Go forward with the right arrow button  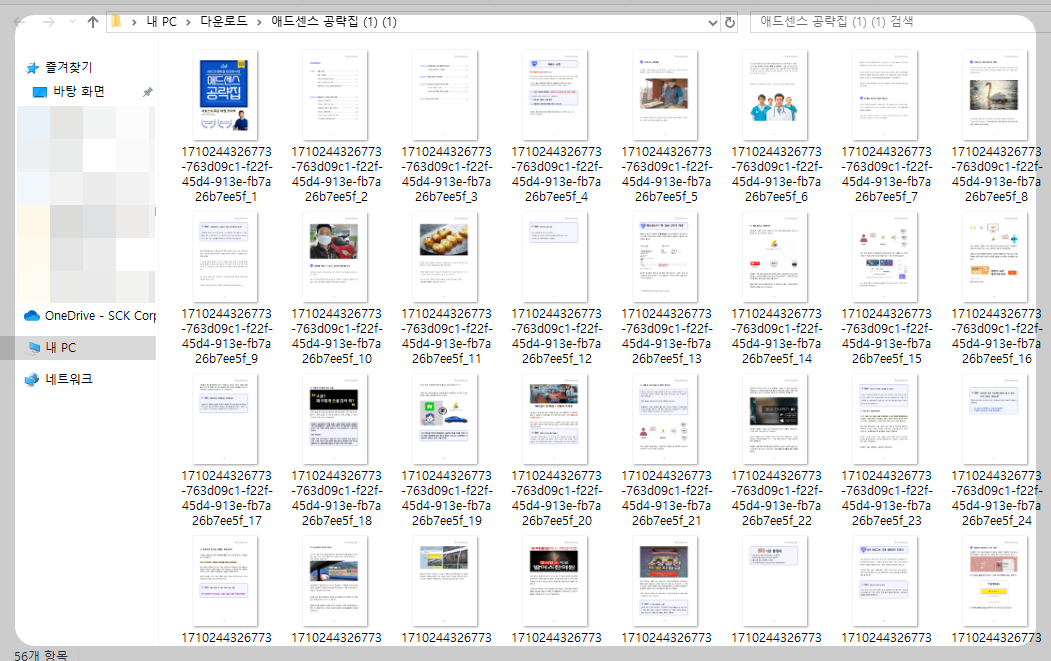(49, 22)
